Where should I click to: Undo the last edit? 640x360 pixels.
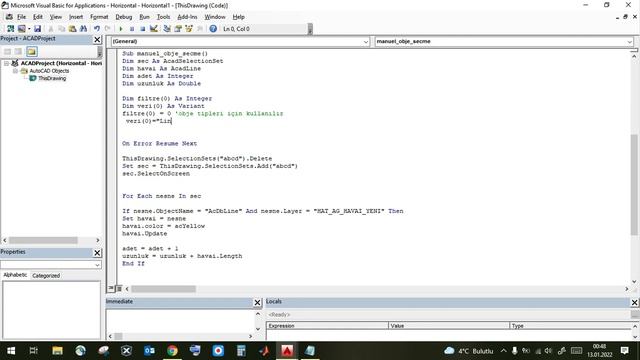tap(97, 29)
